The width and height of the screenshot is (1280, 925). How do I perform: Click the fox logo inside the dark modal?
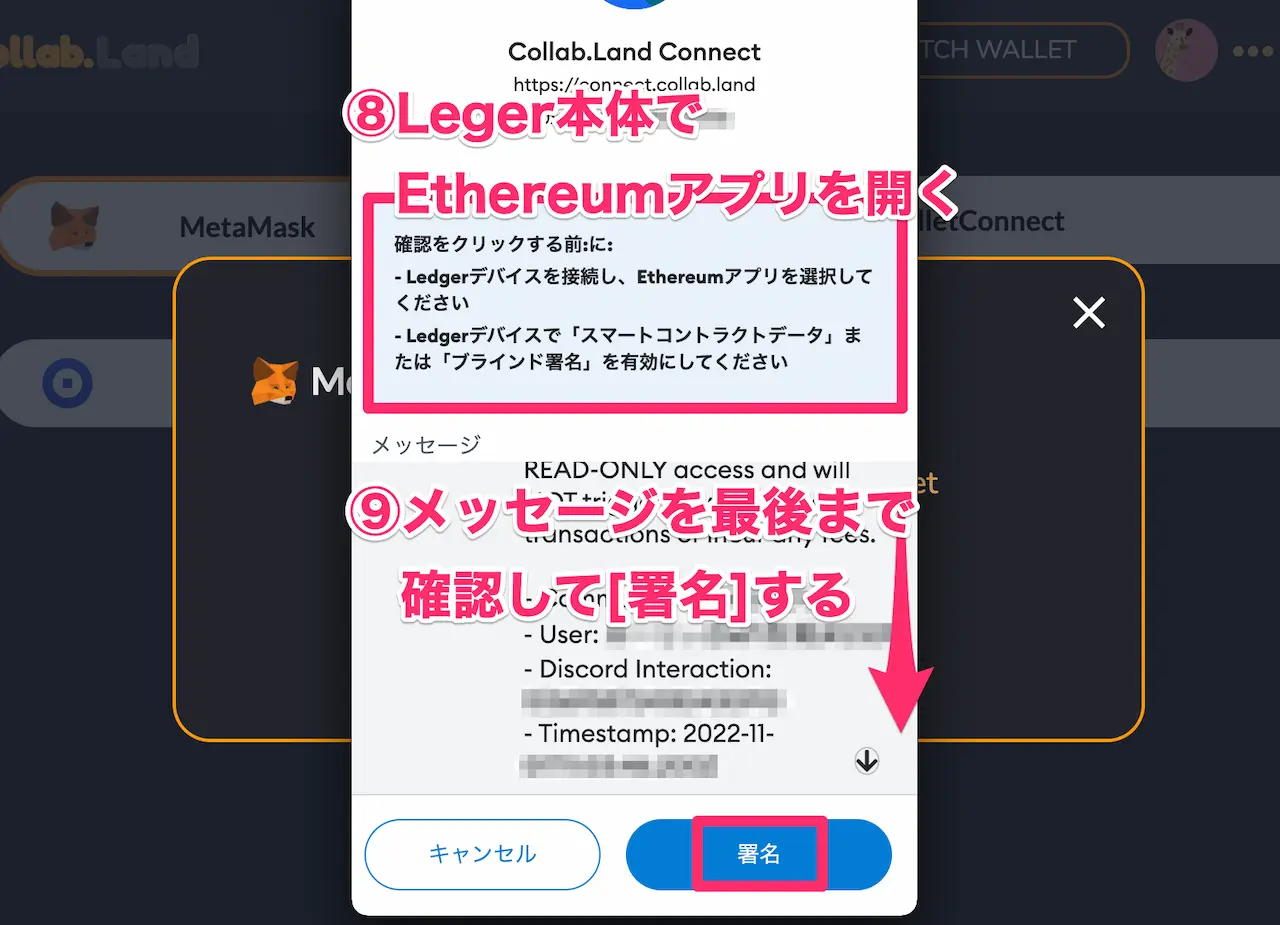274,382
